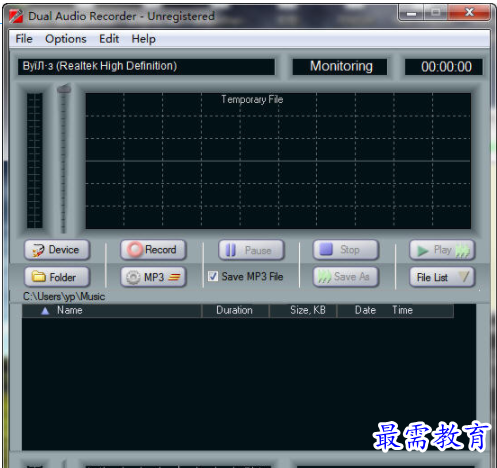Sort file list by Name column
This screenshot has width=497, height=468.
coord(112,311)
